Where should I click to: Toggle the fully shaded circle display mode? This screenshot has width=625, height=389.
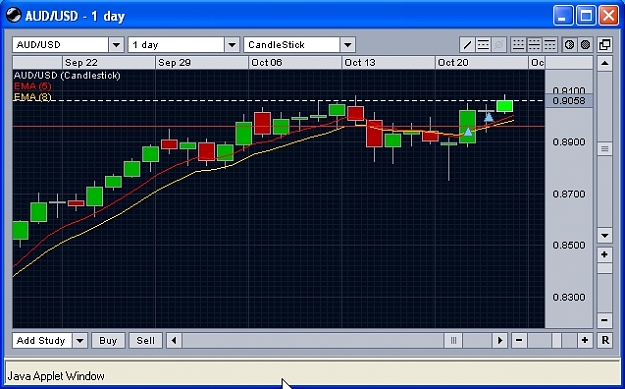coord(585,45)
